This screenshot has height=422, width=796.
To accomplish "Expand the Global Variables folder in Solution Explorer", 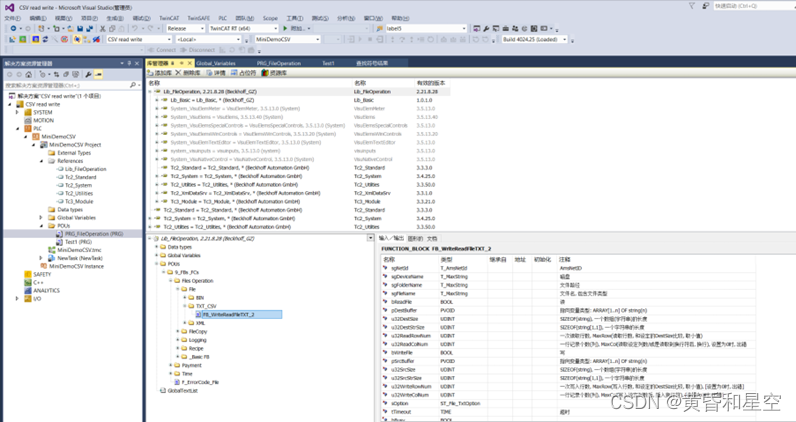I will click(42, 218).
